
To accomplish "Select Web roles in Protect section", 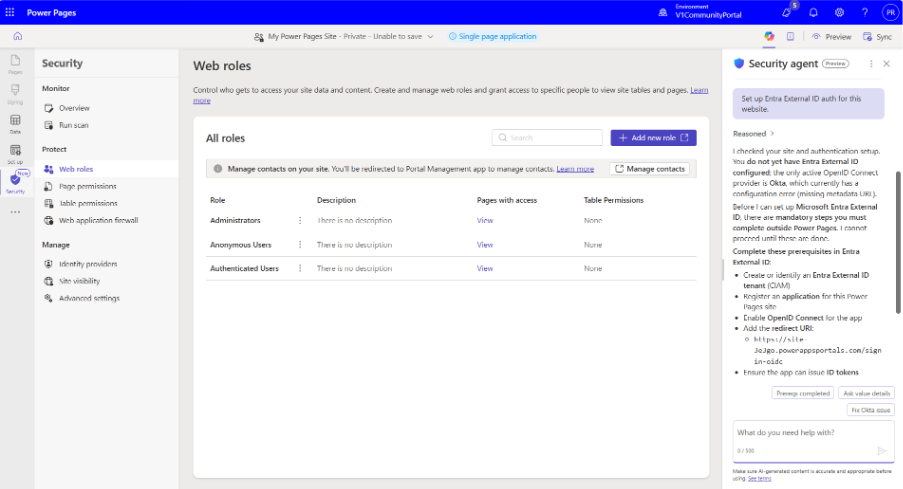I will click(75, 169).
